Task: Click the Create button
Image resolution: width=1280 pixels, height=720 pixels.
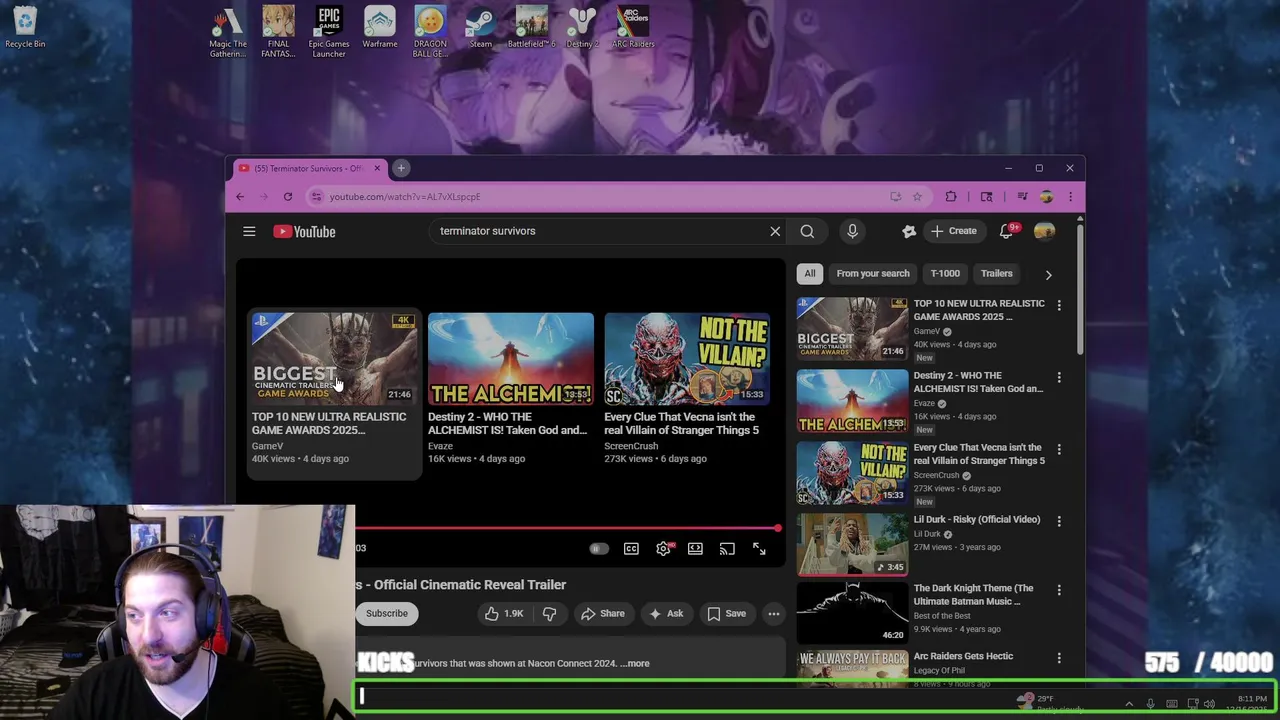Action: click(953, 231)
